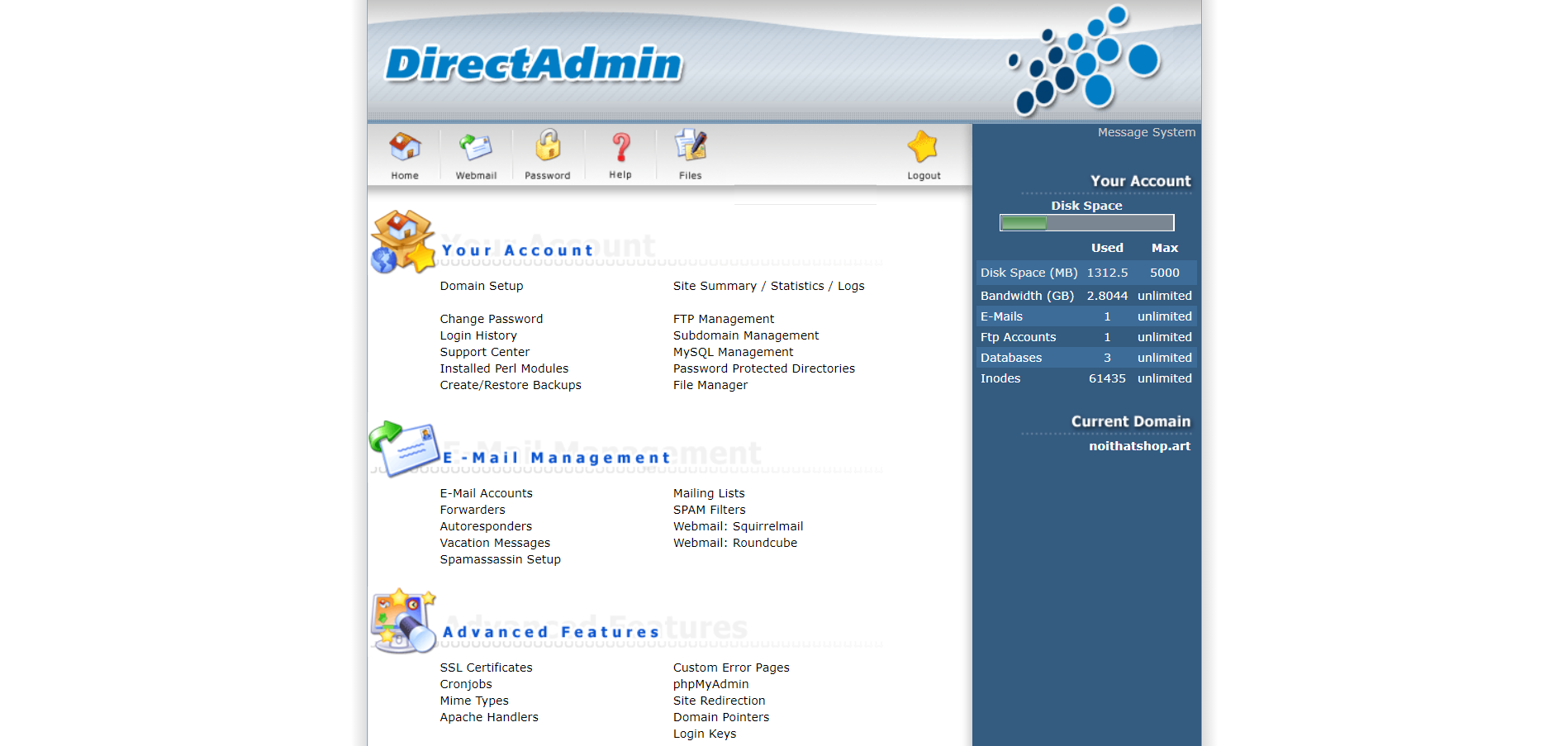Image resolution: width=1568 pixels, height=746 pixels.
Task: Open the Webmail envelope icon
Action: 476,147
